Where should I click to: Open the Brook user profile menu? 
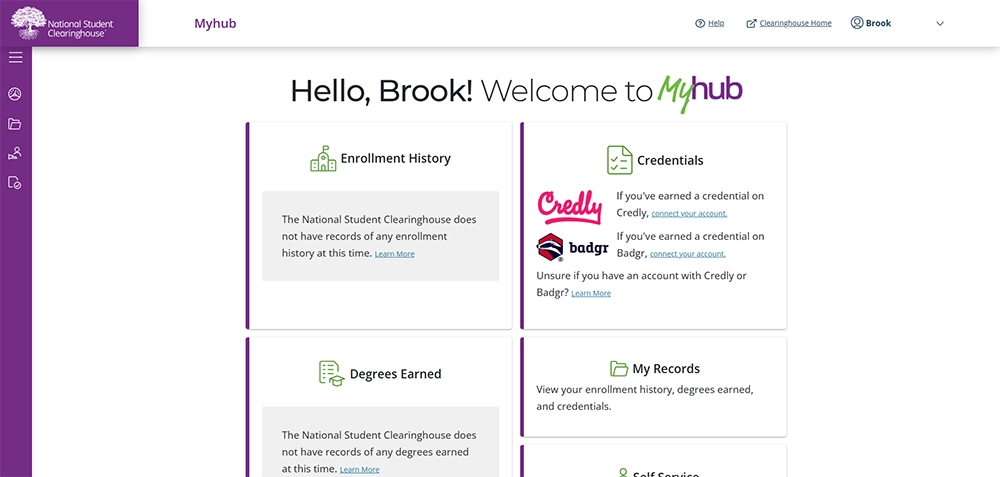coord(871,23)
